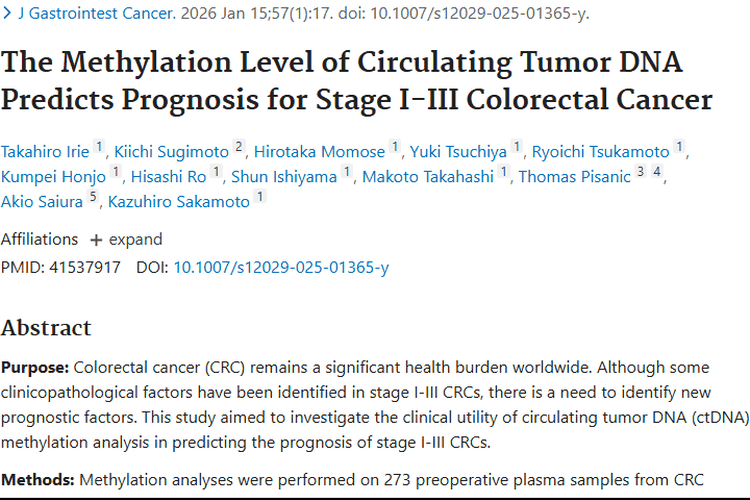Screen dimensions: 750x500
Task: Open author Takahiro Irie's page
Action: point(45,152)
